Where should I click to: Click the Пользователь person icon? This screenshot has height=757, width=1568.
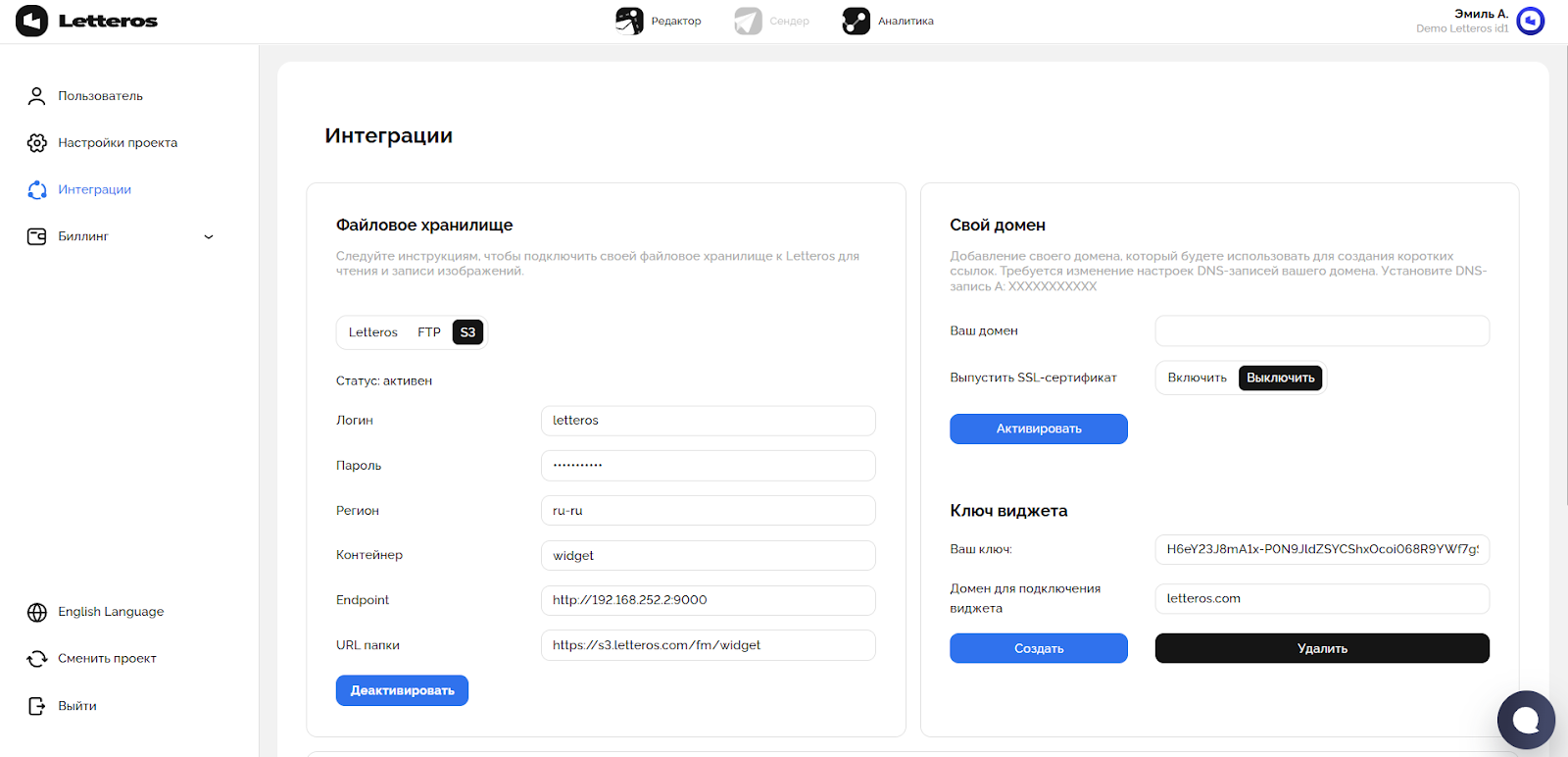37,96
